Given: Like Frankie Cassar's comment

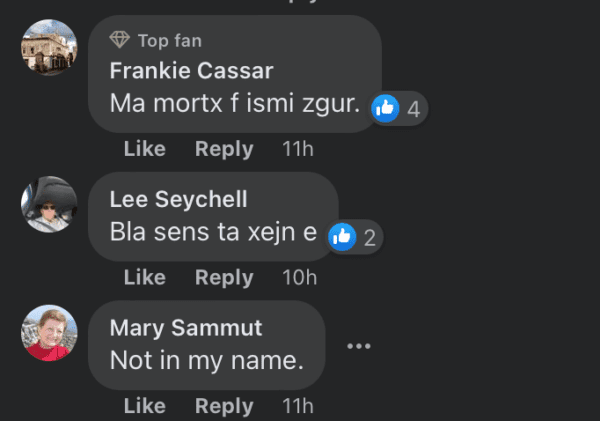Looking at the screenshot, I should click(144, 149).
